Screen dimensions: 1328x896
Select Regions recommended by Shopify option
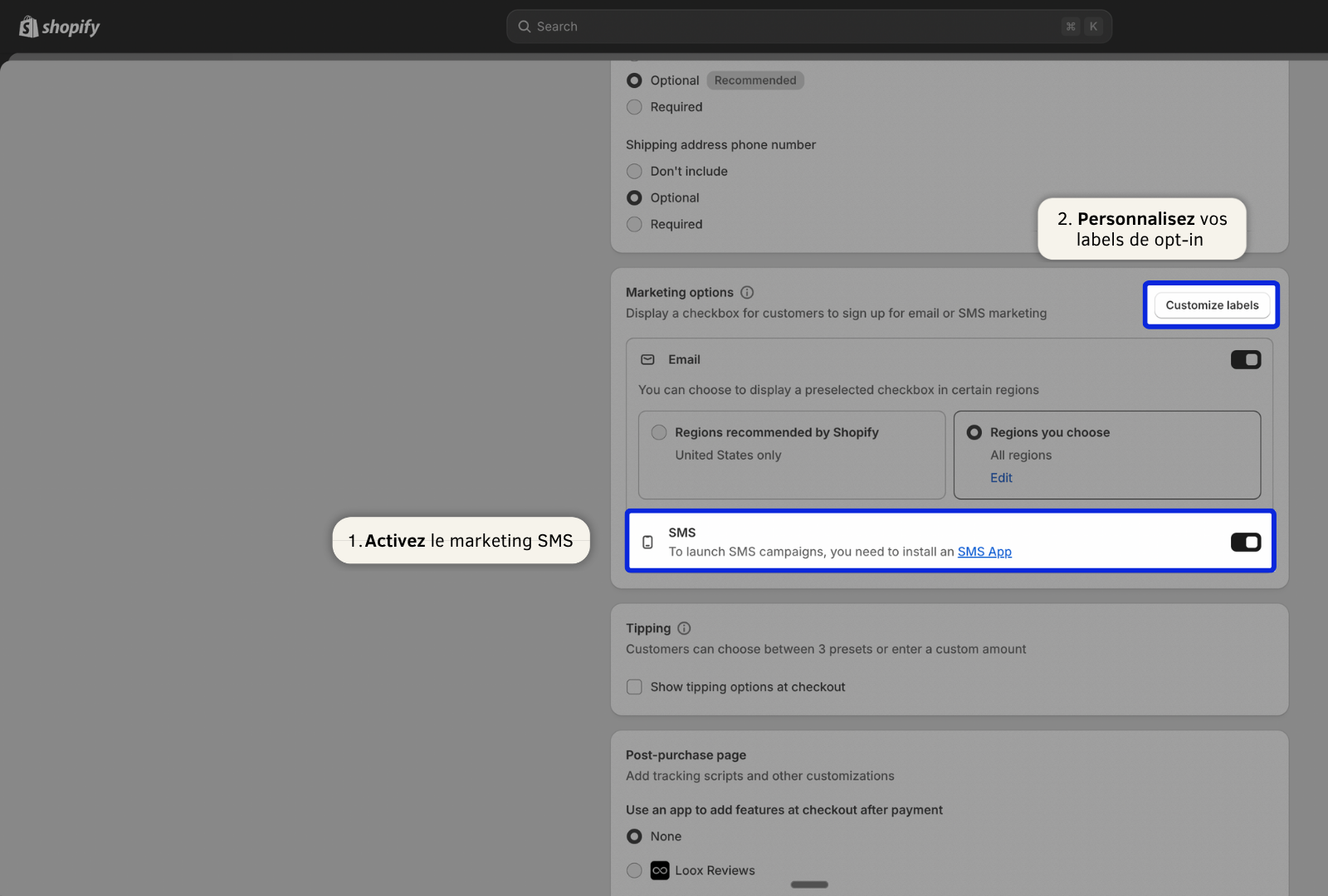tap(659, 432)
